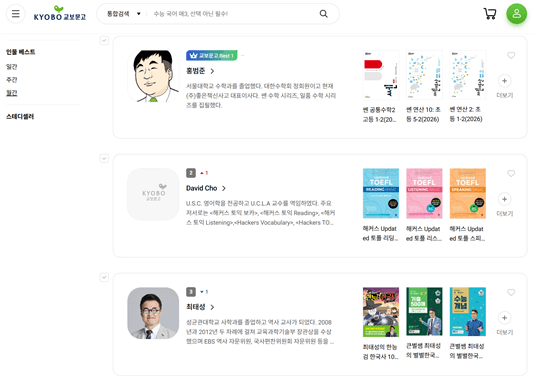Like 최태성 with heart icon

(511, 292)
